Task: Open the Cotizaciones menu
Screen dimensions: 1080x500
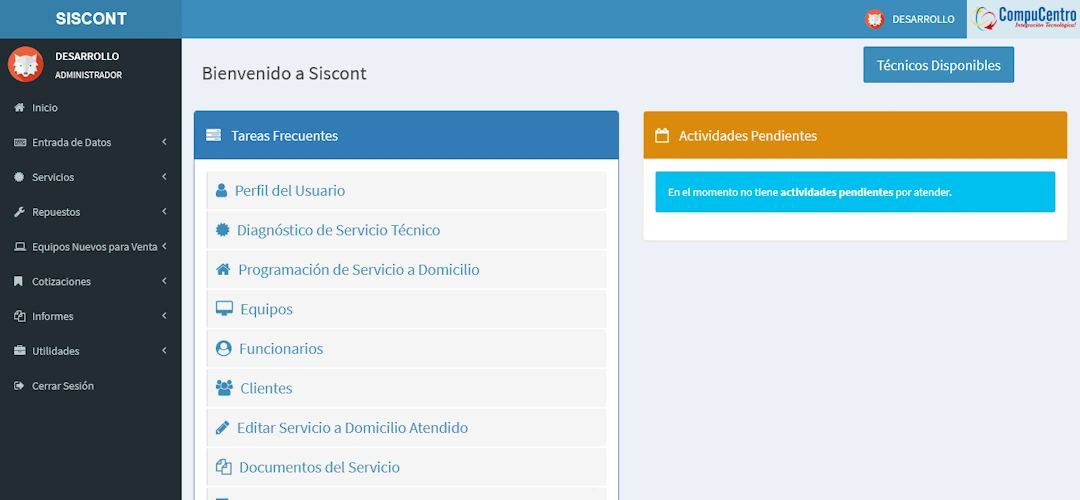Action: coord(90,282)
